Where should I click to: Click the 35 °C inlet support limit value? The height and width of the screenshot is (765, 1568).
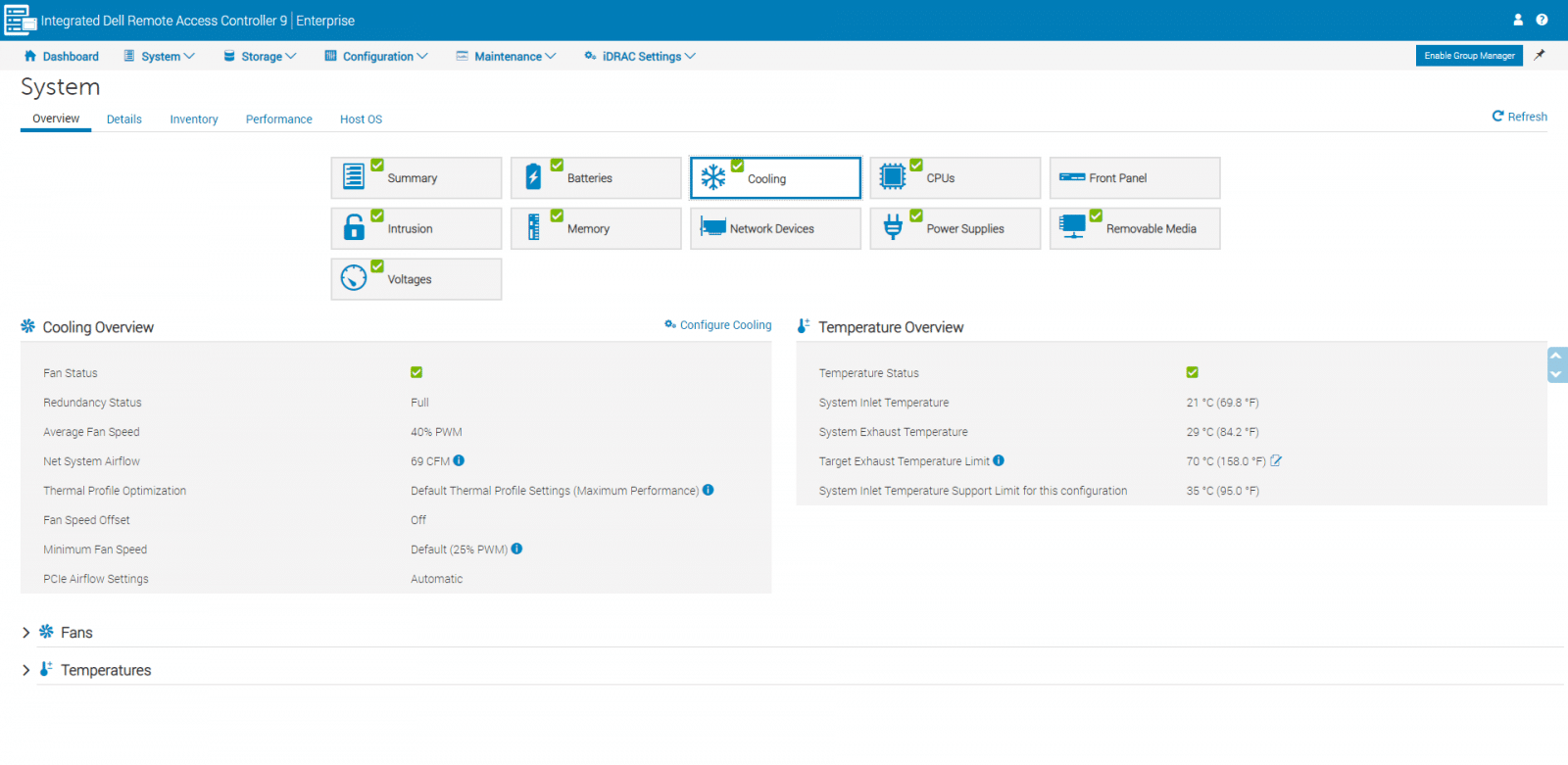1223,491
